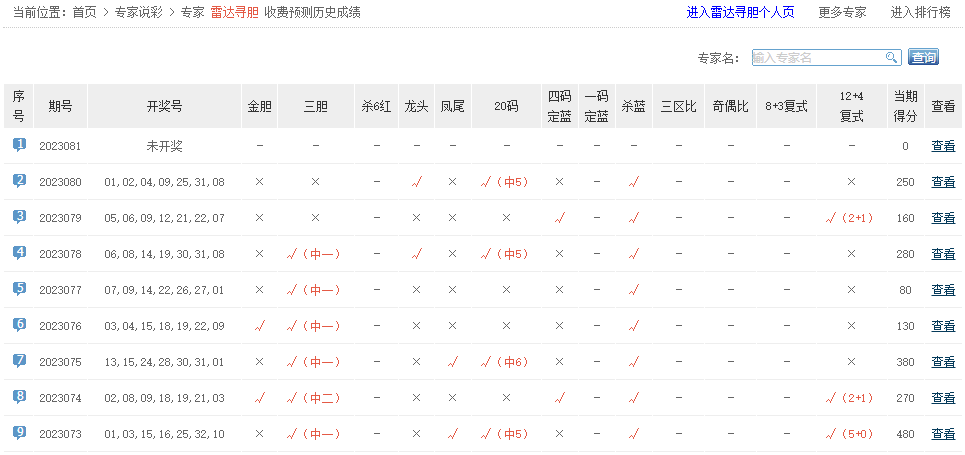Click the number 1 row badge icon
Image resolution: width=965 pixels, height=455 pixels.
click(19, 145)
